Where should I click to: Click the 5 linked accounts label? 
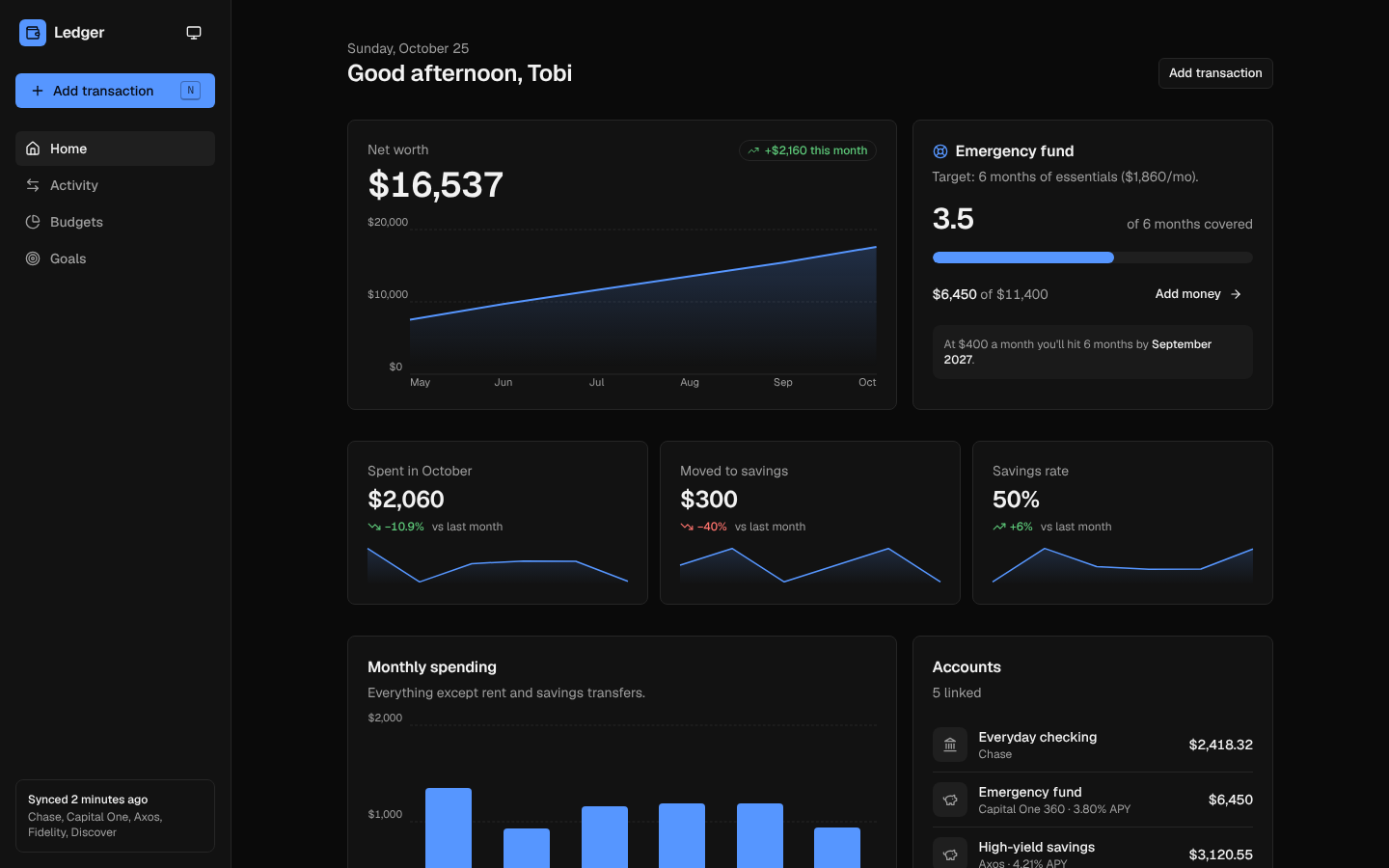point(957,692)
